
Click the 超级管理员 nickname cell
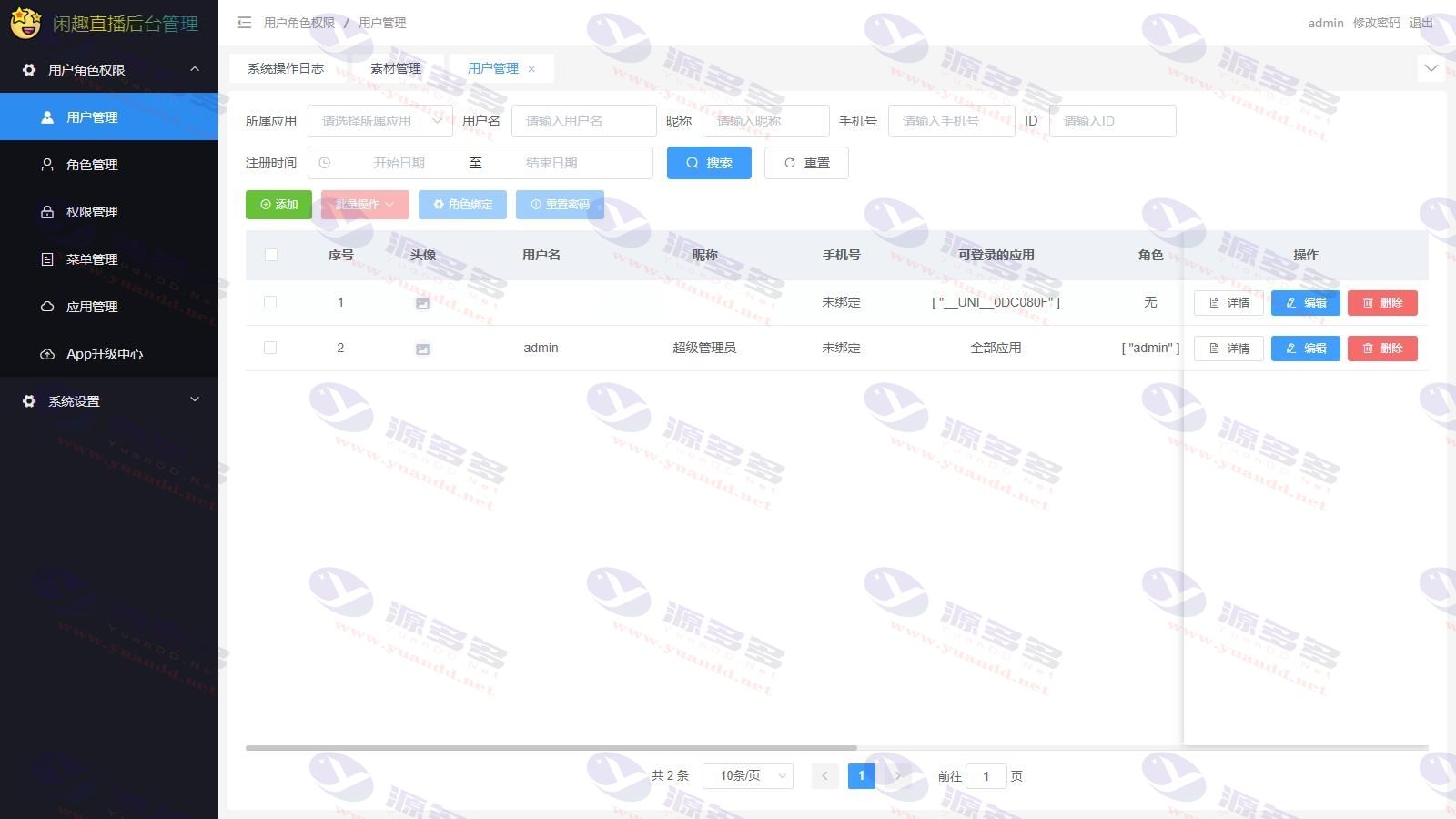pyautogui.click(x=704, y=348)
